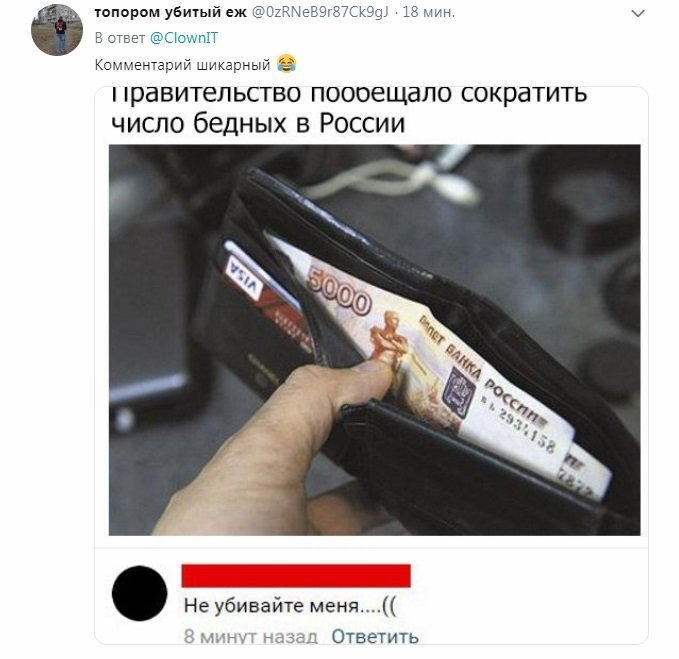The image size is (679, 659).
Task: Expand the tweet options chevron
Action: (x=638, y=13)
